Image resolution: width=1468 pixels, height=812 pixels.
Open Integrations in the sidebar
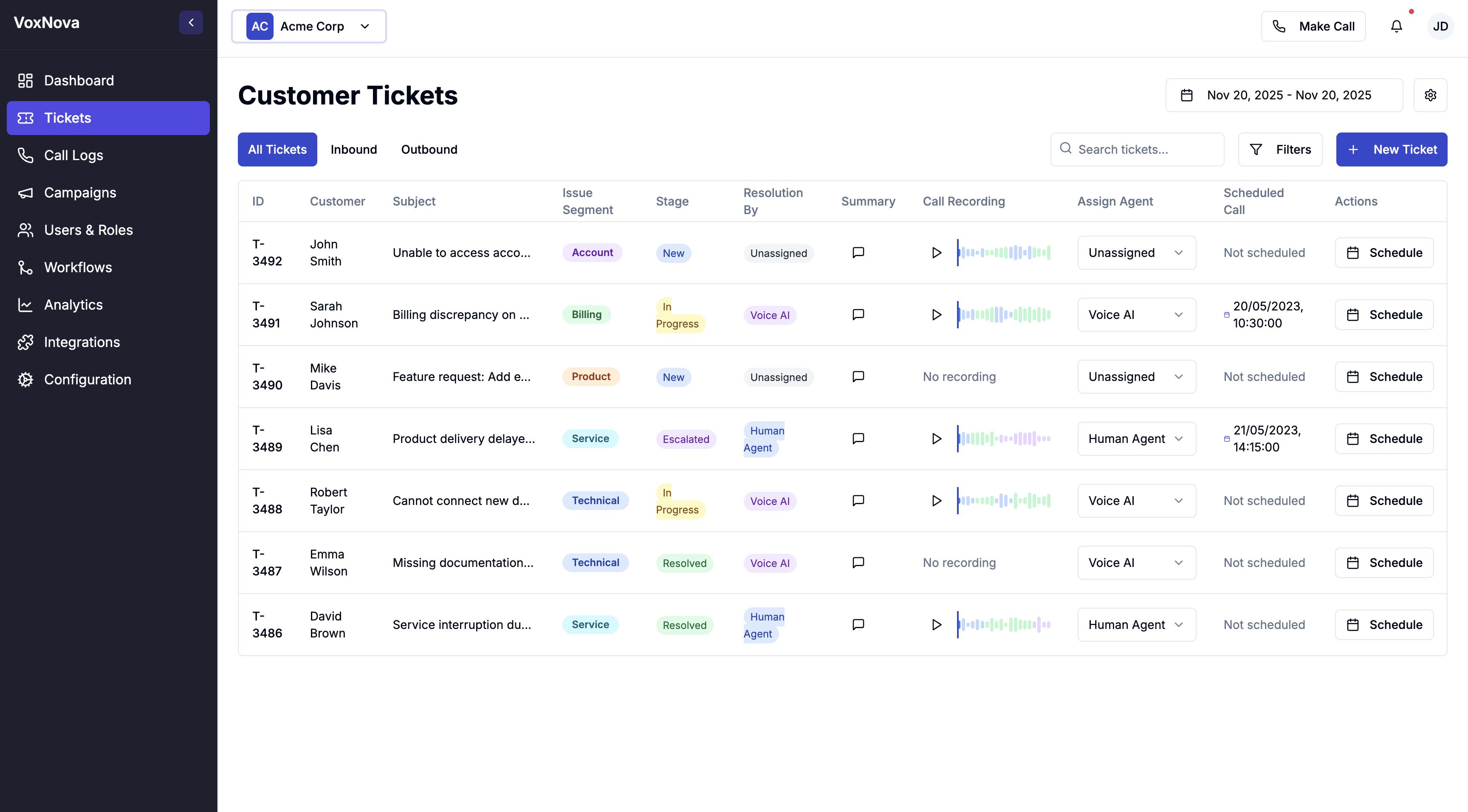[82, 342]
